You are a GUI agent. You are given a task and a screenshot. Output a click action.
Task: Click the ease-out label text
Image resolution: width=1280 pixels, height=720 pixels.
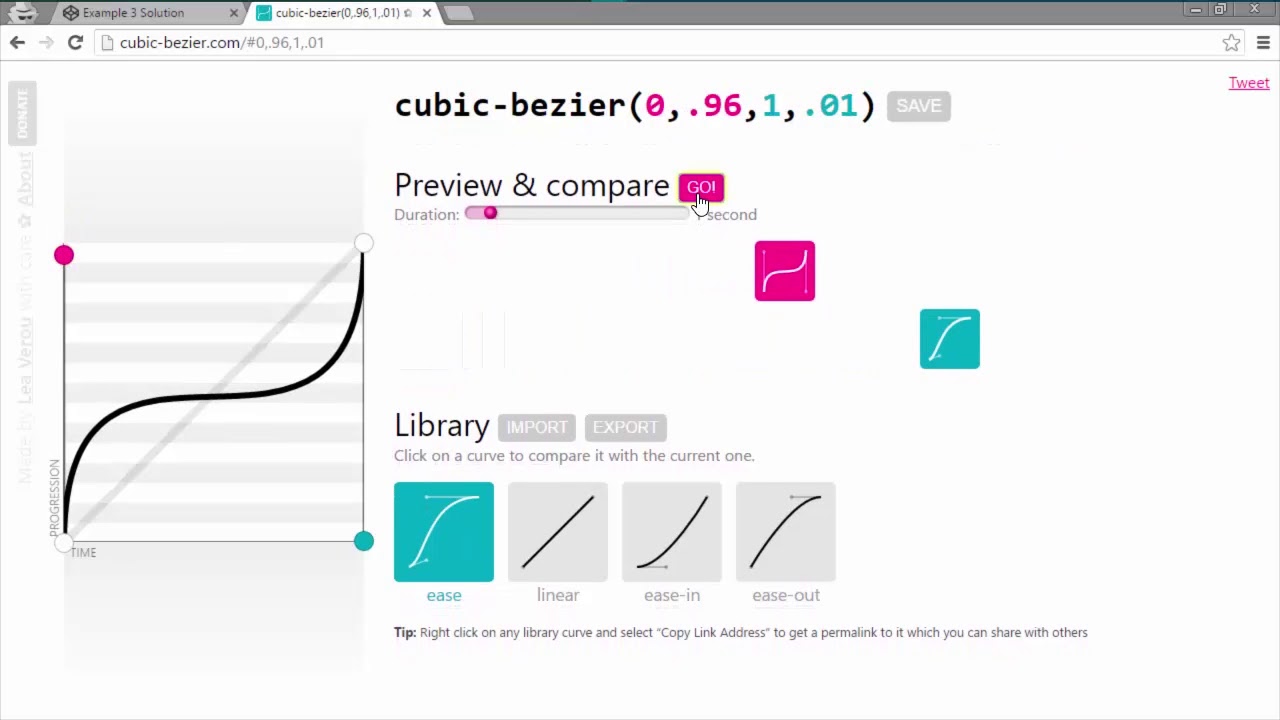coord(786,595)
